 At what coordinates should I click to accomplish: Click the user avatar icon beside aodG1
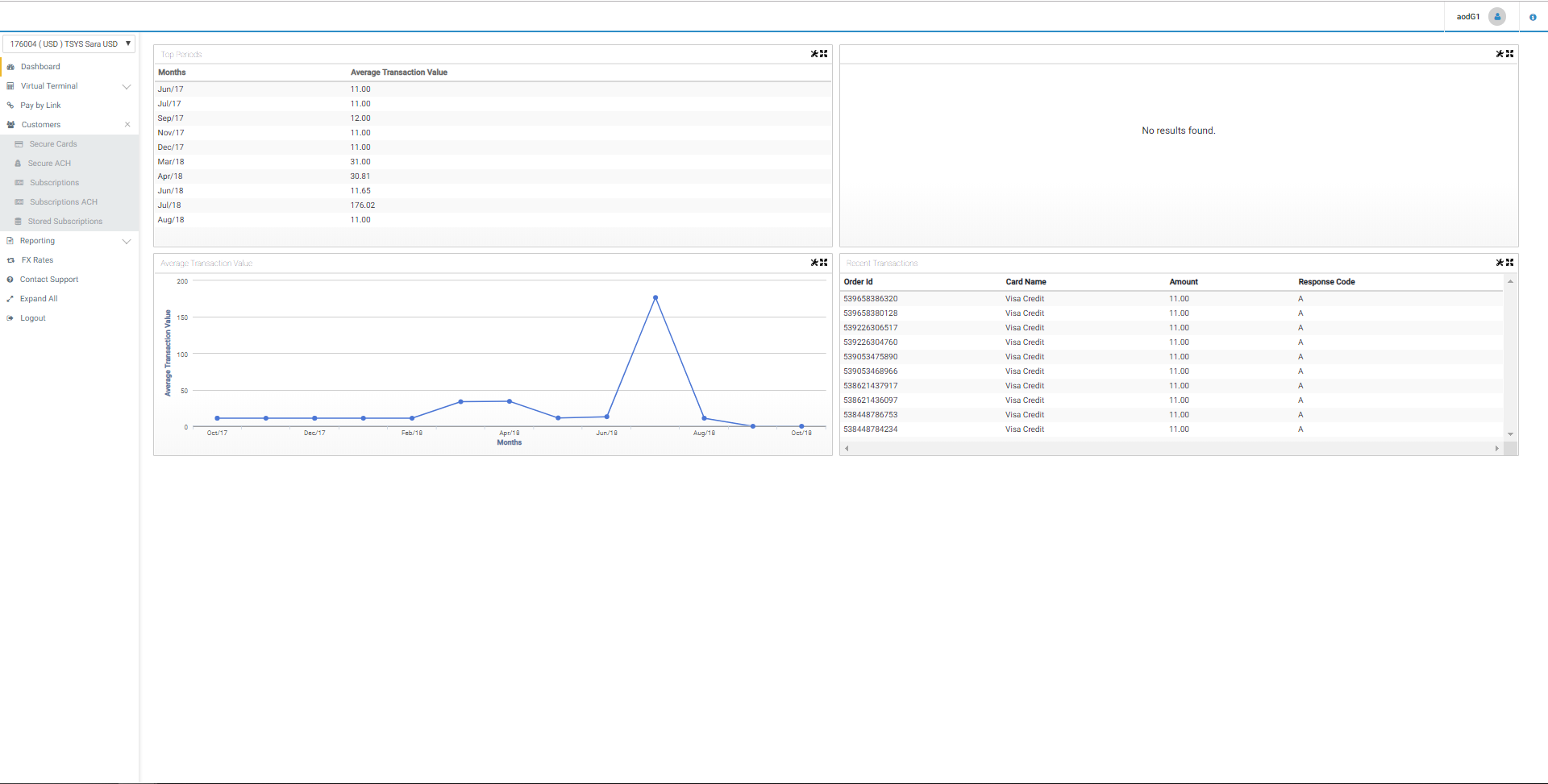(1497, 17)
